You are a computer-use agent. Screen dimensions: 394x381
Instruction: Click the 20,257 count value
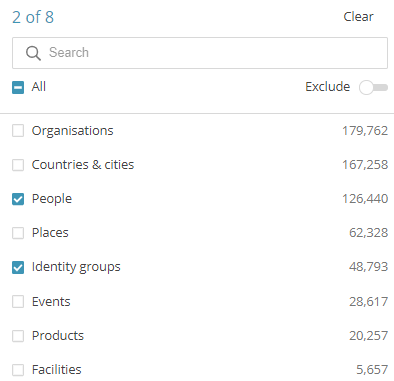369,336
